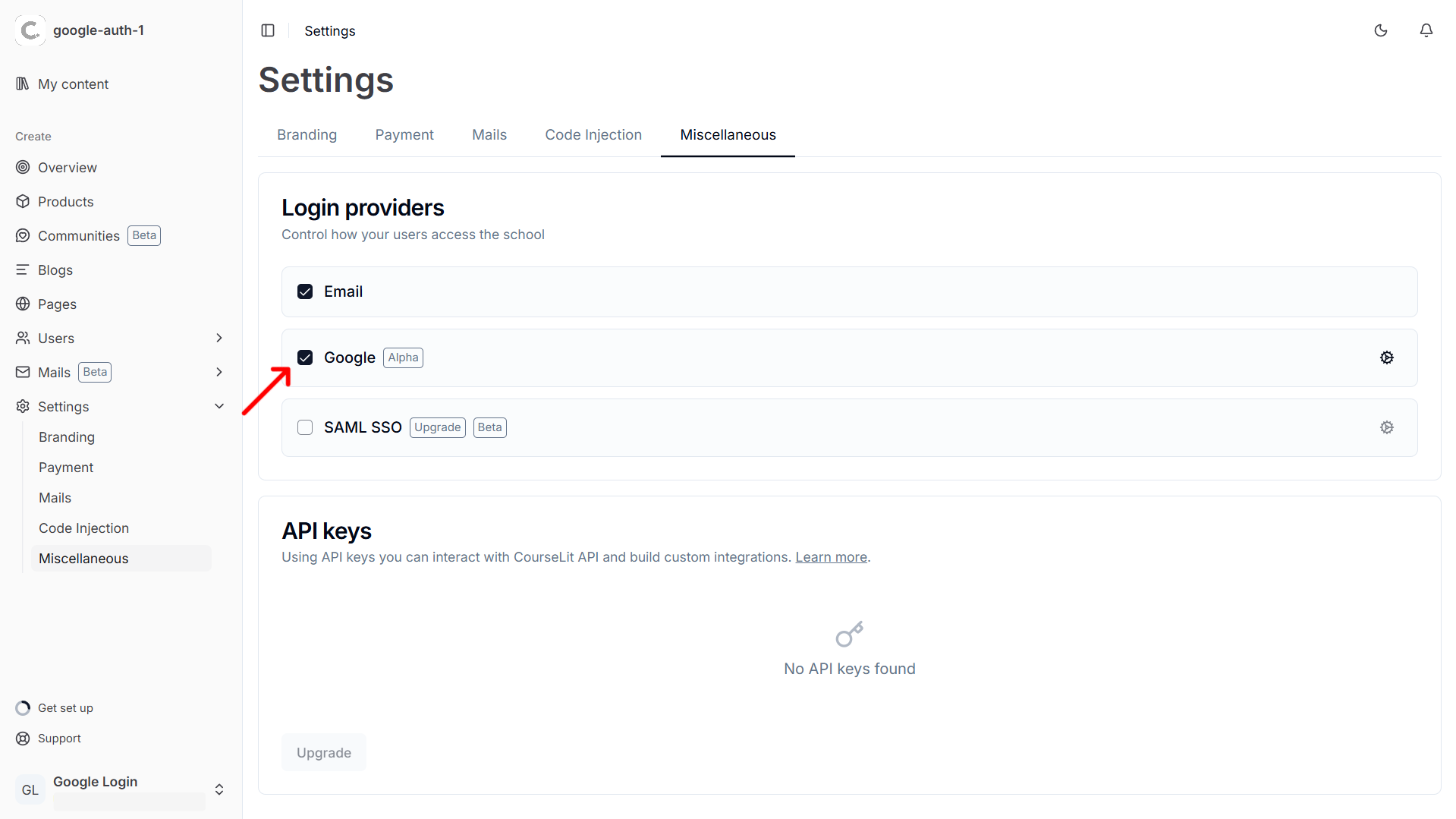The width and height of the screenshot is (1456, 819).
Task: Collapse the sidebar using the panel icon
Action: 268,30
